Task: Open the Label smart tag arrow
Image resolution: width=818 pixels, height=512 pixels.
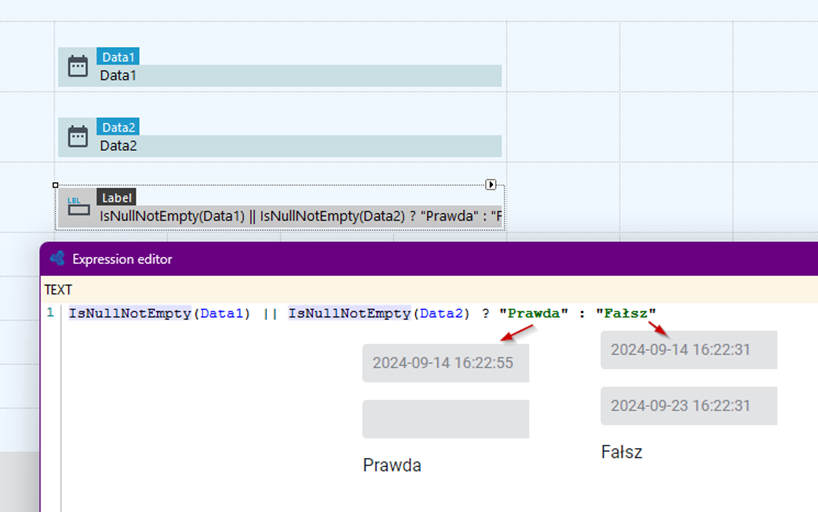Action: pyautogui.click(x=490, y=184)
